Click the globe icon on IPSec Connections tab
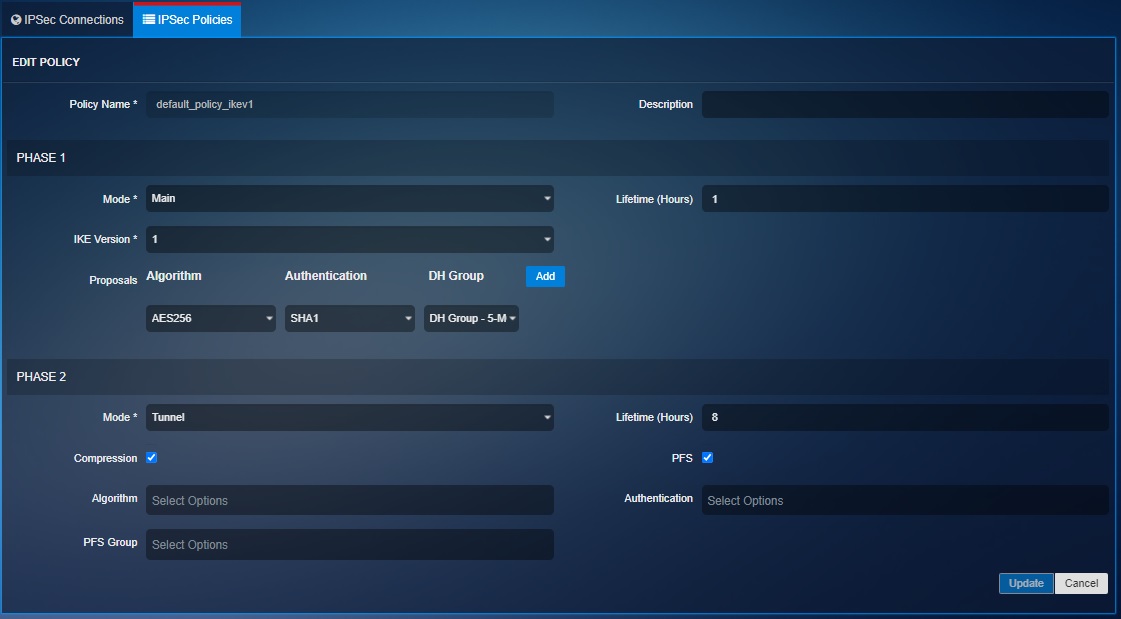Viewport: 1121px width, 619px height. coord(16,20)
